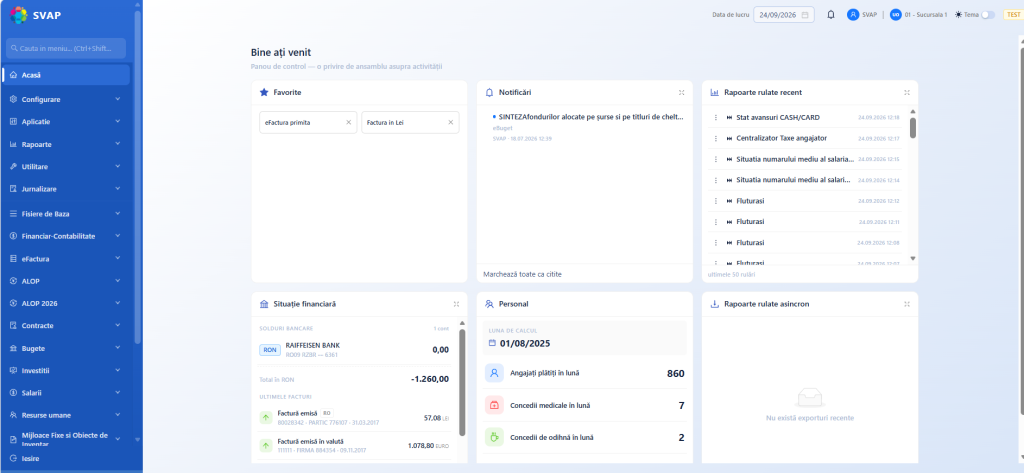The height and width of the screenshot is (473, 1024).
Task: Click the bell icon in Notificări header
Action: (489, 93)
